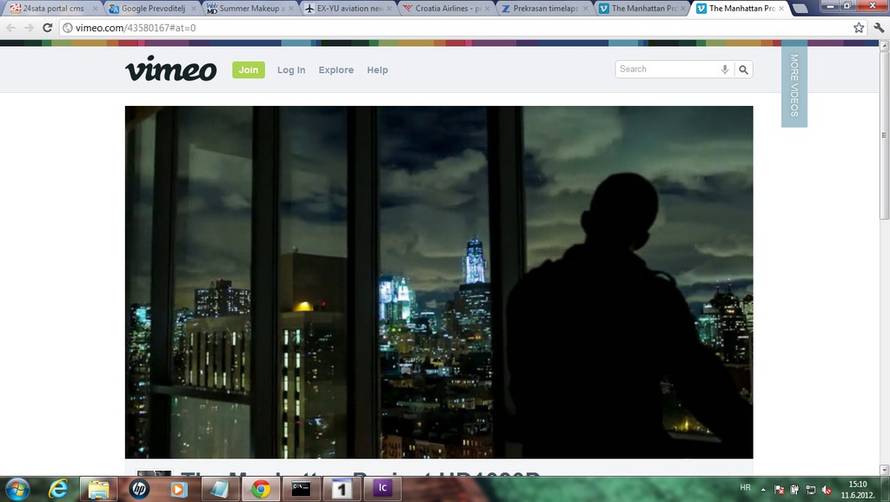Open the HP taskbar application
Screen dimensions: 890x502
pos(138,488)
